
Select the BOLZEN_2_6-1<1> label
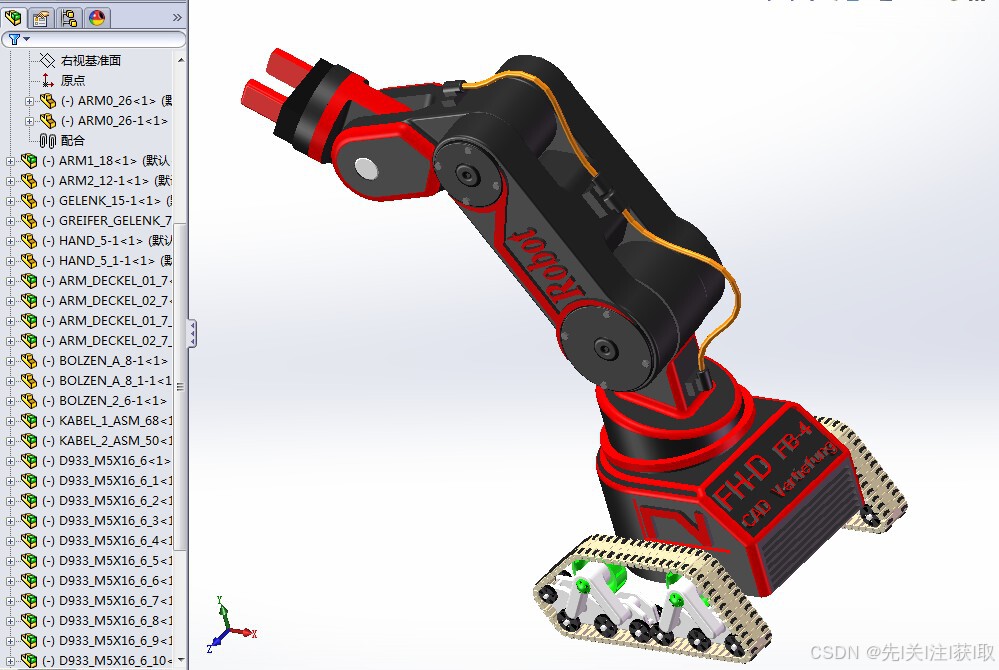[x=104, y=401]
